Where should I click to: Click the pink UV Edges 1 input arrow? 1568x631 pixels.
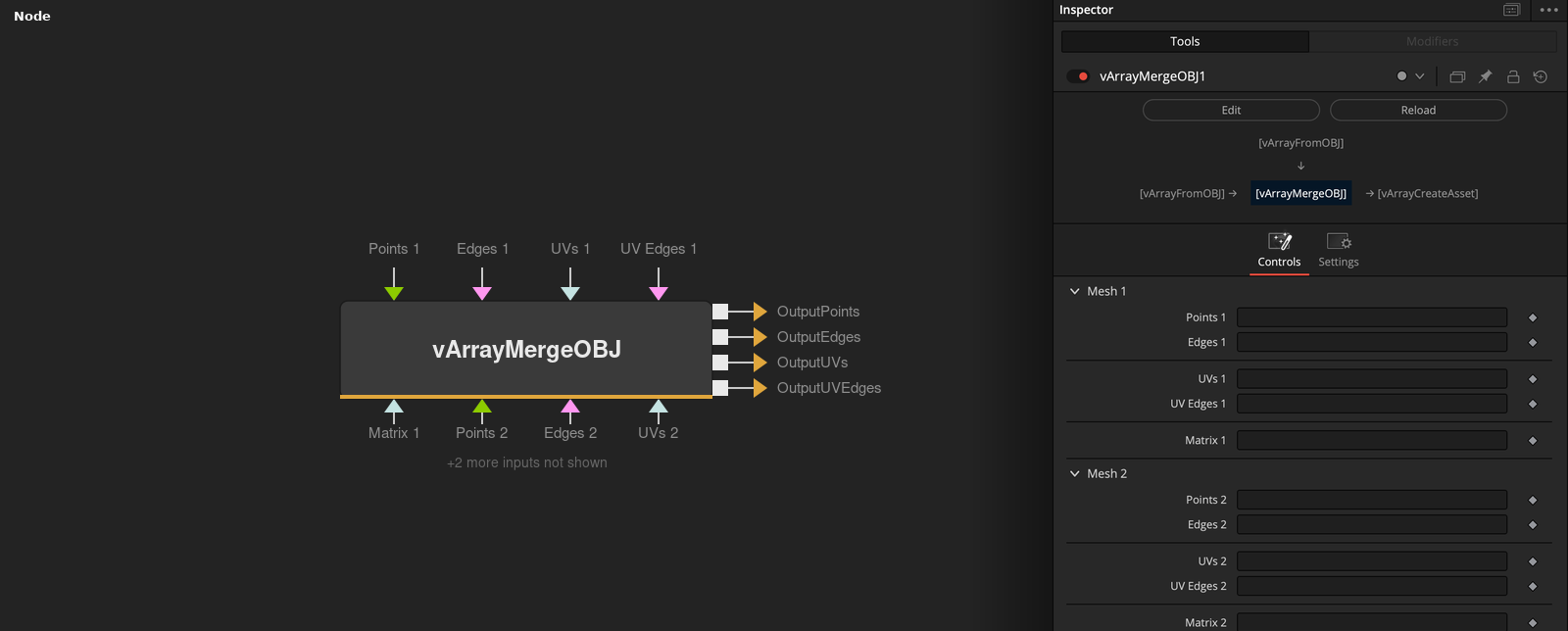click(x=659, y=293)
